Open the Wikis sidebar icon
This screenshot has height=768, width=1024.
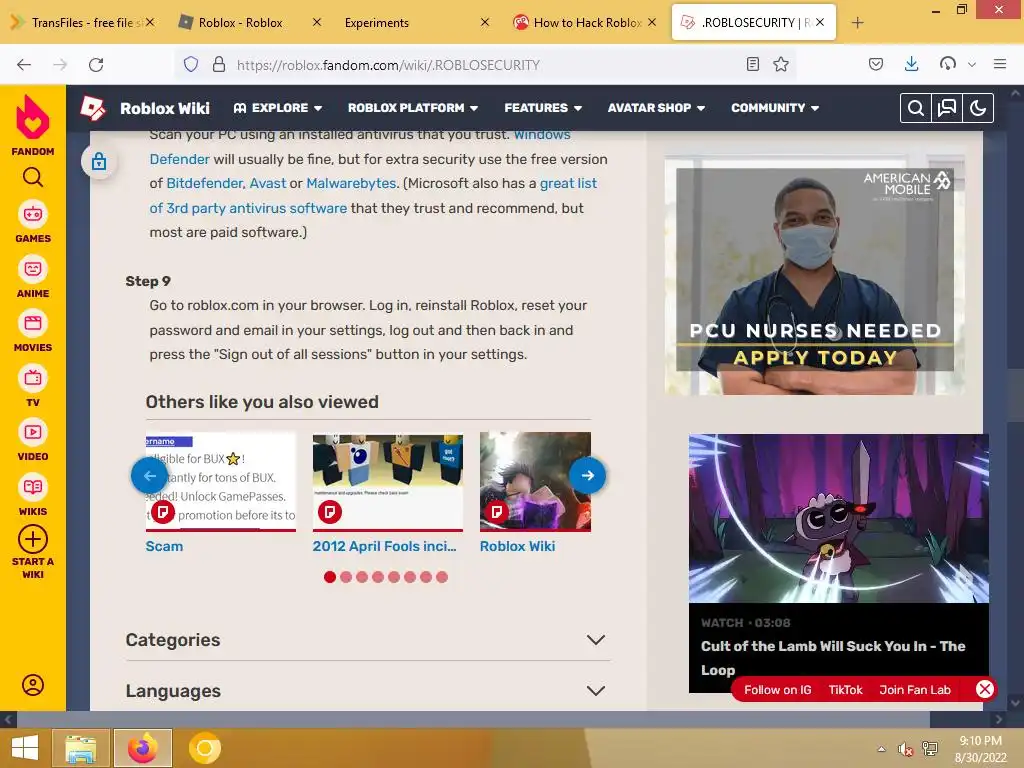(x=33, y=487)
